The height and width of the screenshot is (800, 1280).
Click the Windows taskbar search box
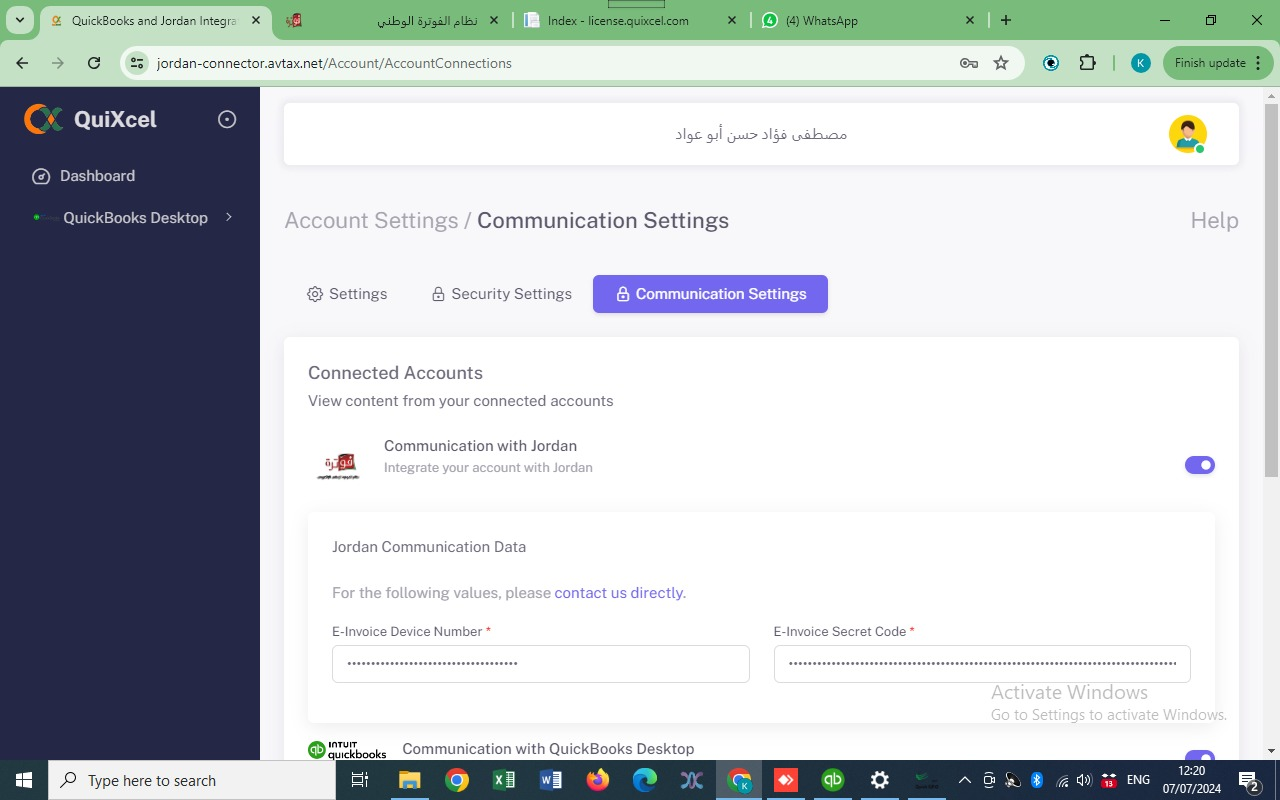[191, 780]
